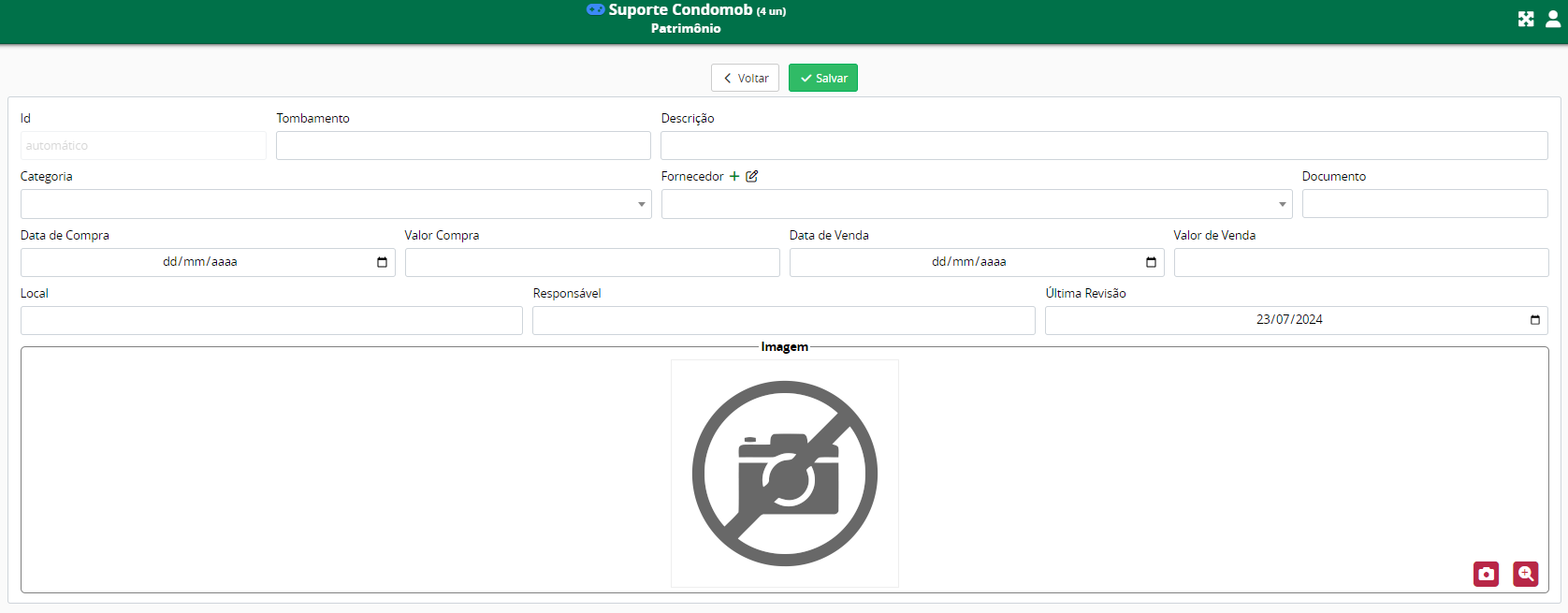Open the user profile icon
The height and width of the screenshot is (613, 1568).
click(1553, 19)
